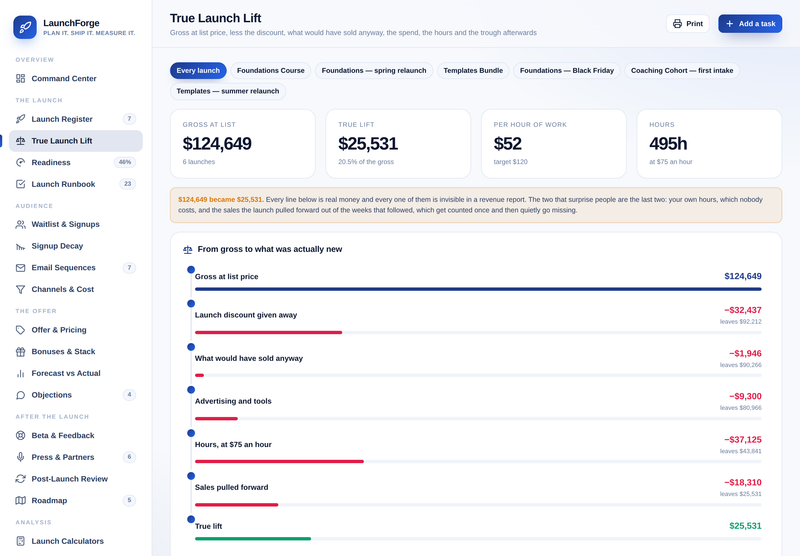
Task: Click the Launch discount given away red bar
Action: click(268, 333)
